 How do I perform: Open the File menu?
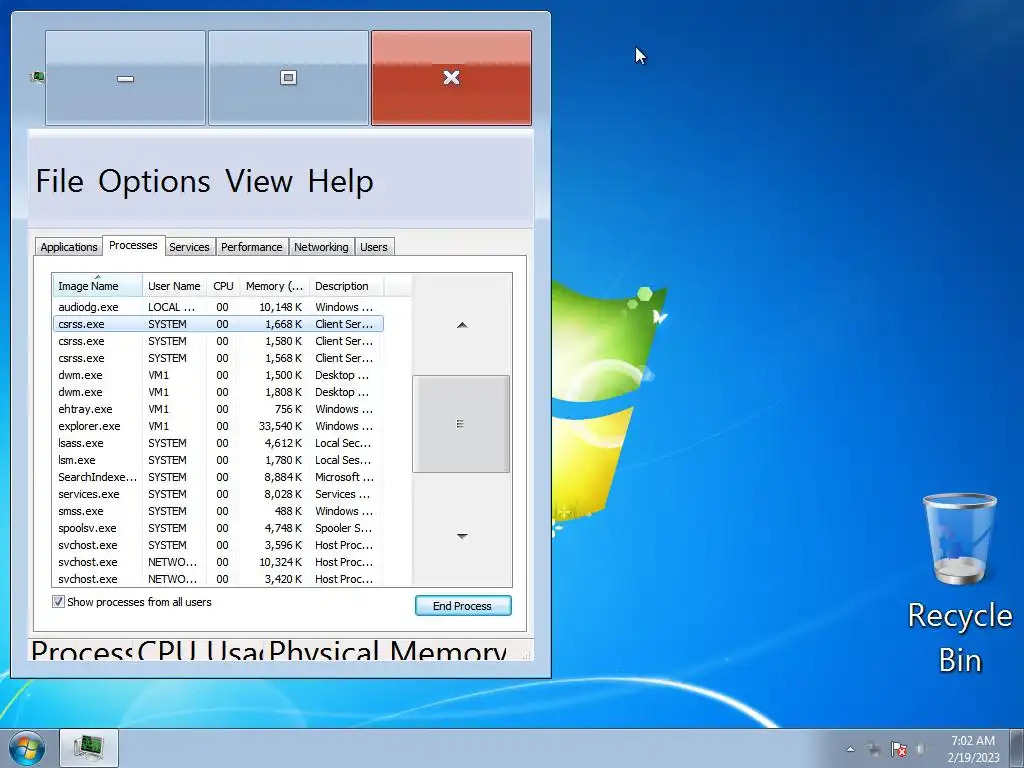coord(59,181)
